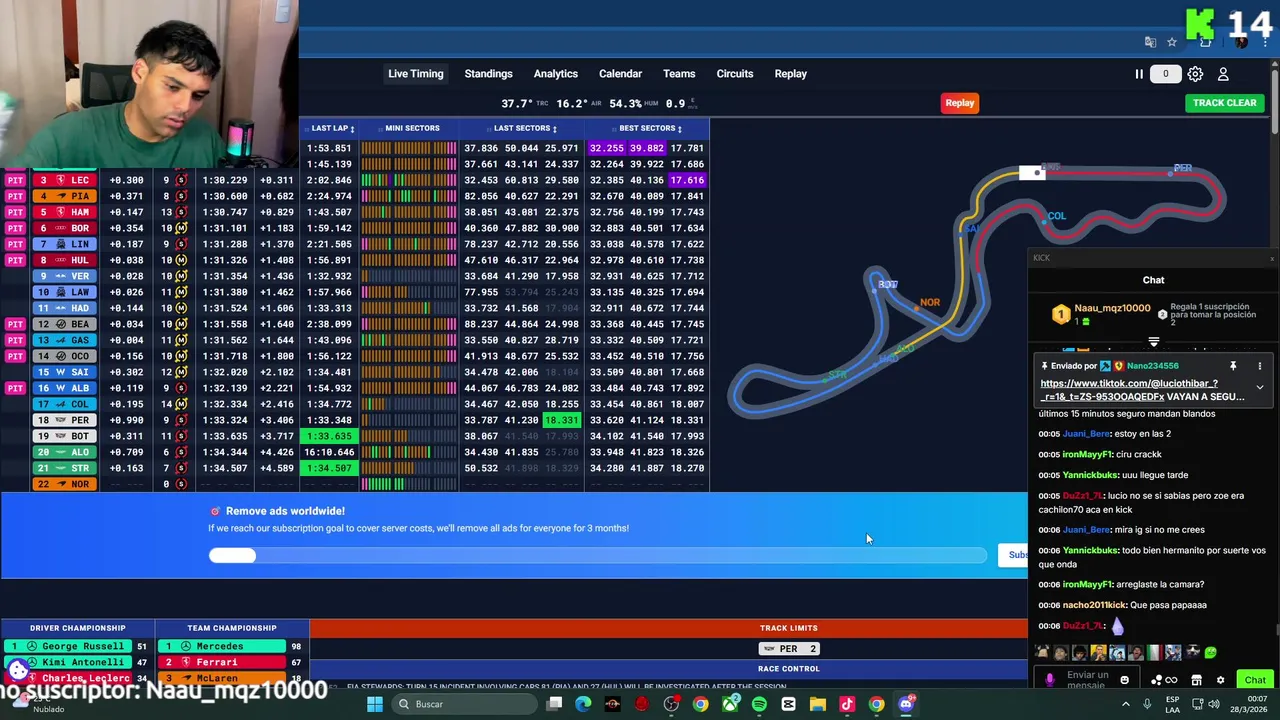The image size is (1280, 720).
Task: Click STR's green last lap 1:34.507
Action: (329, 468)
